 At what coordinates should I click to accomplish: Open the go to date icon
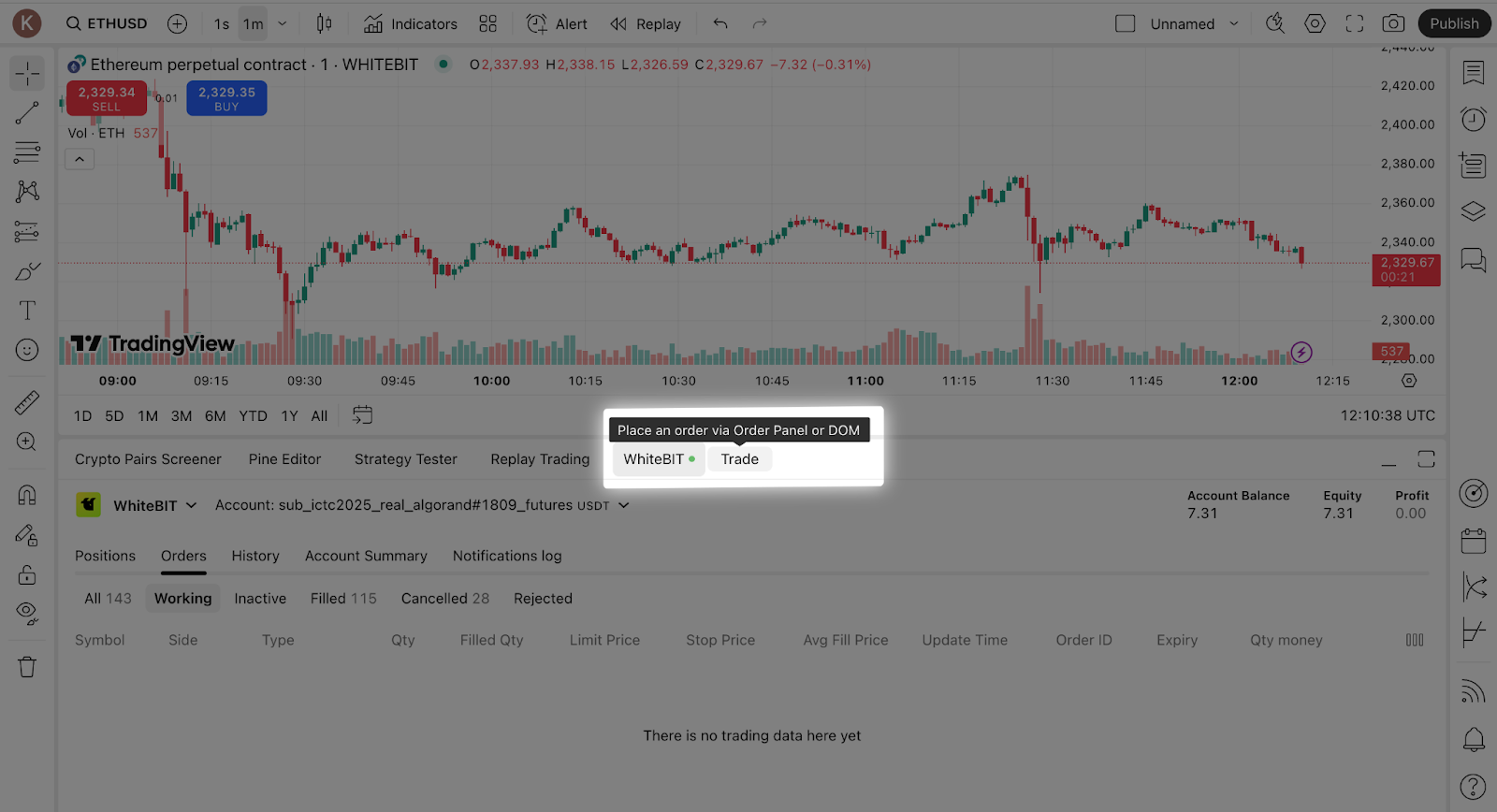pyautogui.click(x=362, y=415)
